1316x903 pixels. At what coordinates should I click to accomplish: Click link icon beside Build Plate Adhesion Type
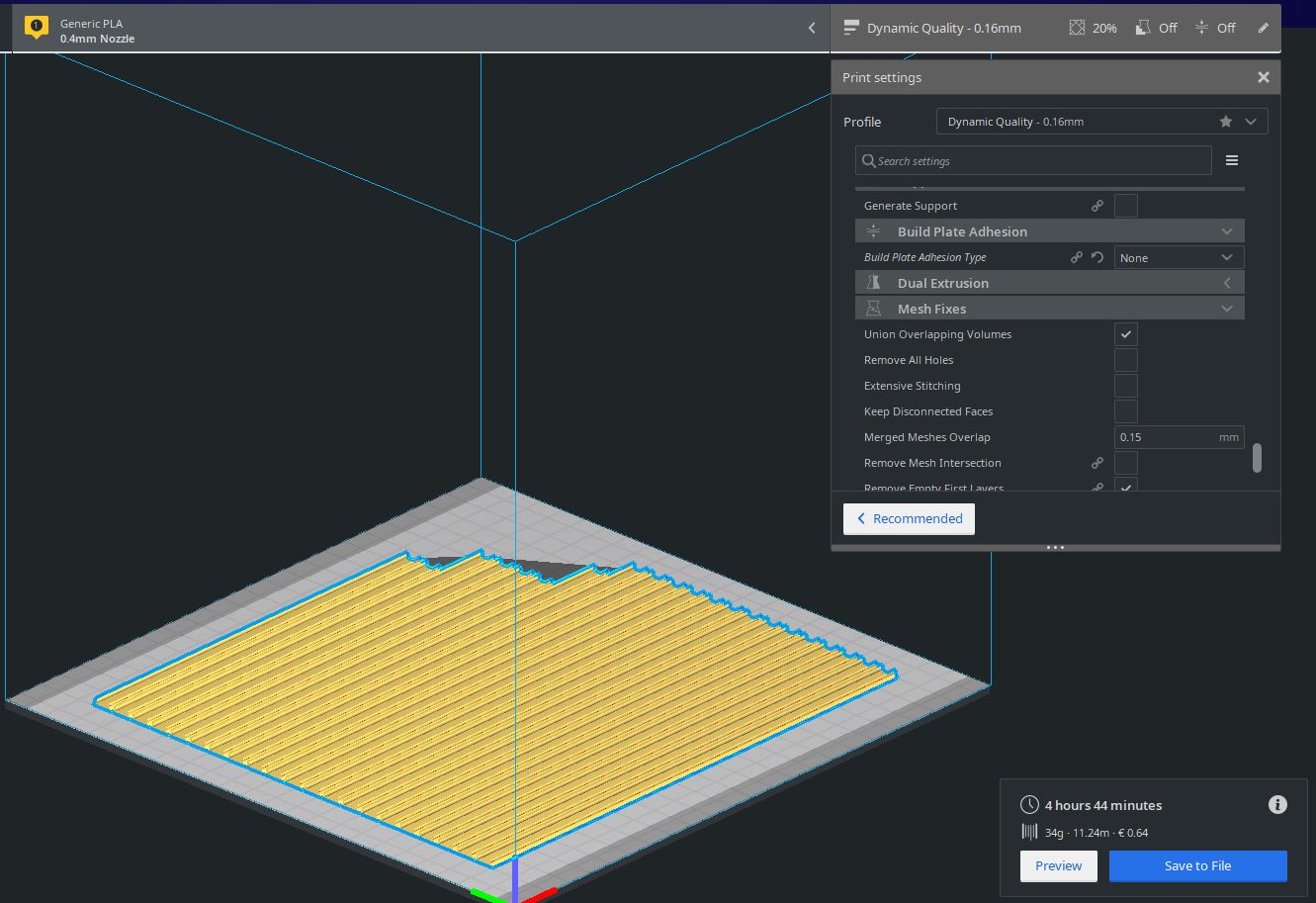(x=1077, y=257)
